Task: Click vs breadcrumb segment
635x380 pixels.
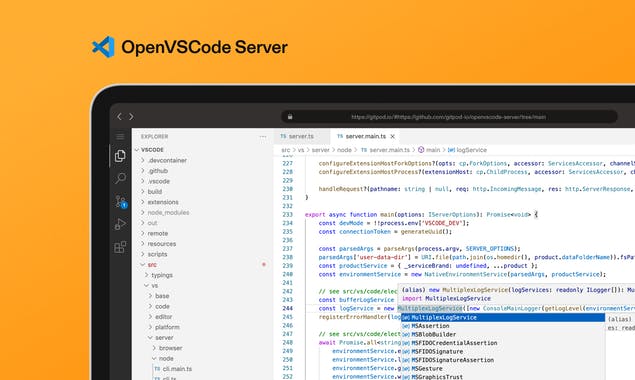Action: pos(301,150)
